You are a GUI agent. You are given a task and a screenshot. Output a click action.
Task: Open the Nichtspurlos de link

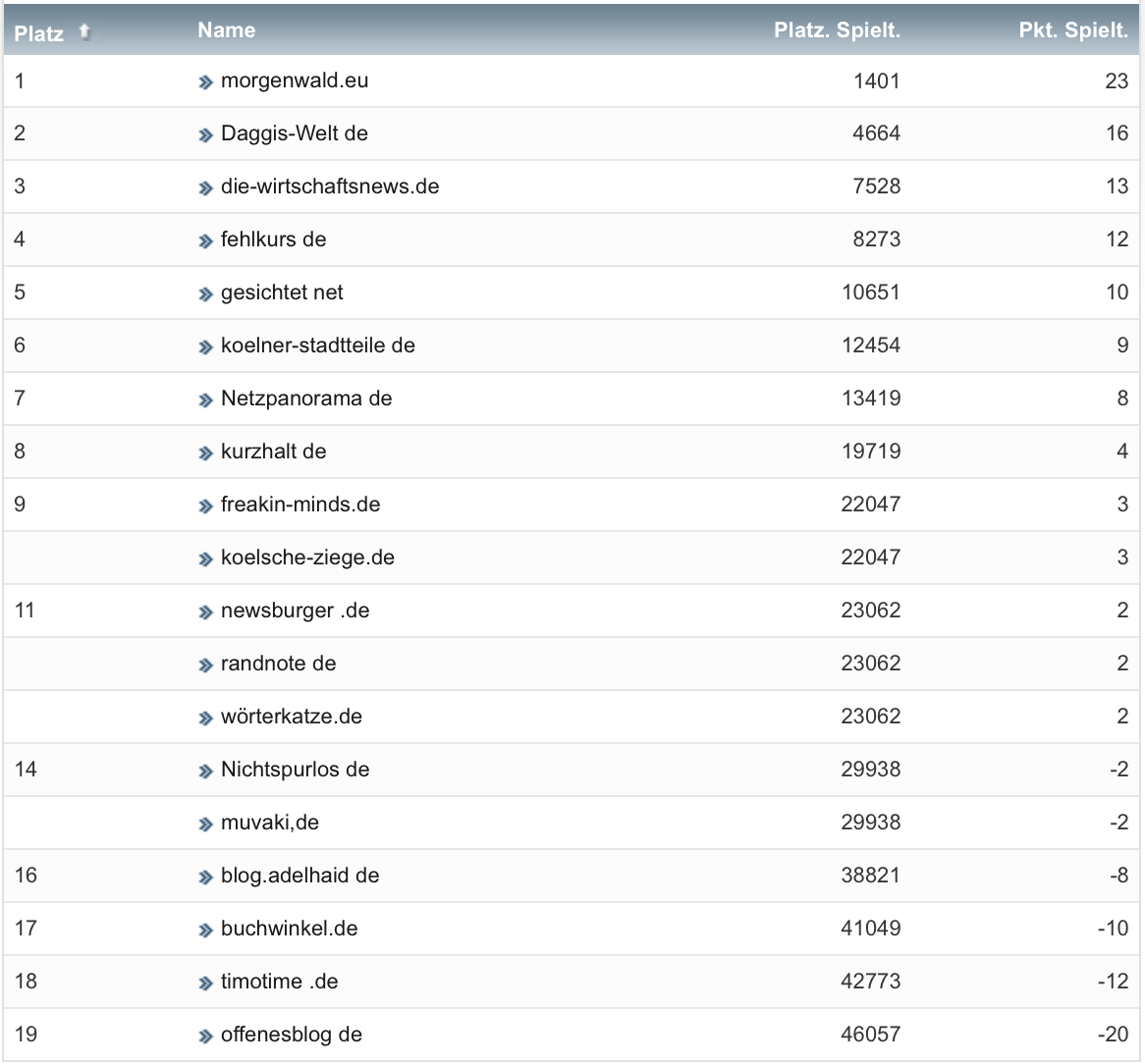click(x=295, y=770)
